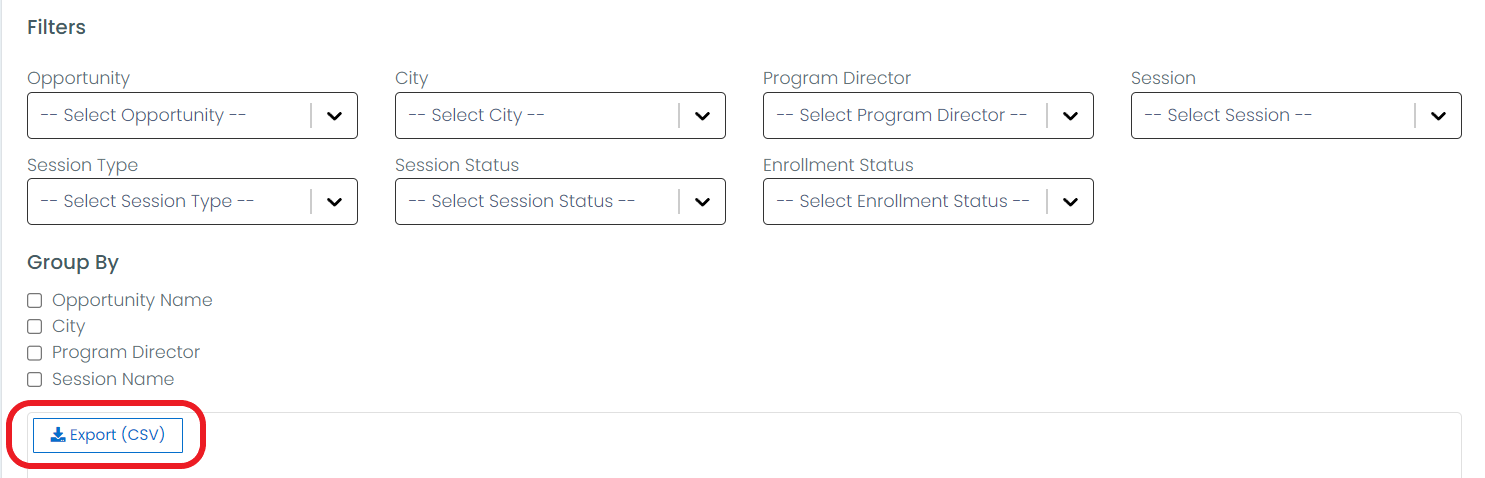
Task: Click the Enrollment Status chevron arrow
Action: (x=1070, y=202)
